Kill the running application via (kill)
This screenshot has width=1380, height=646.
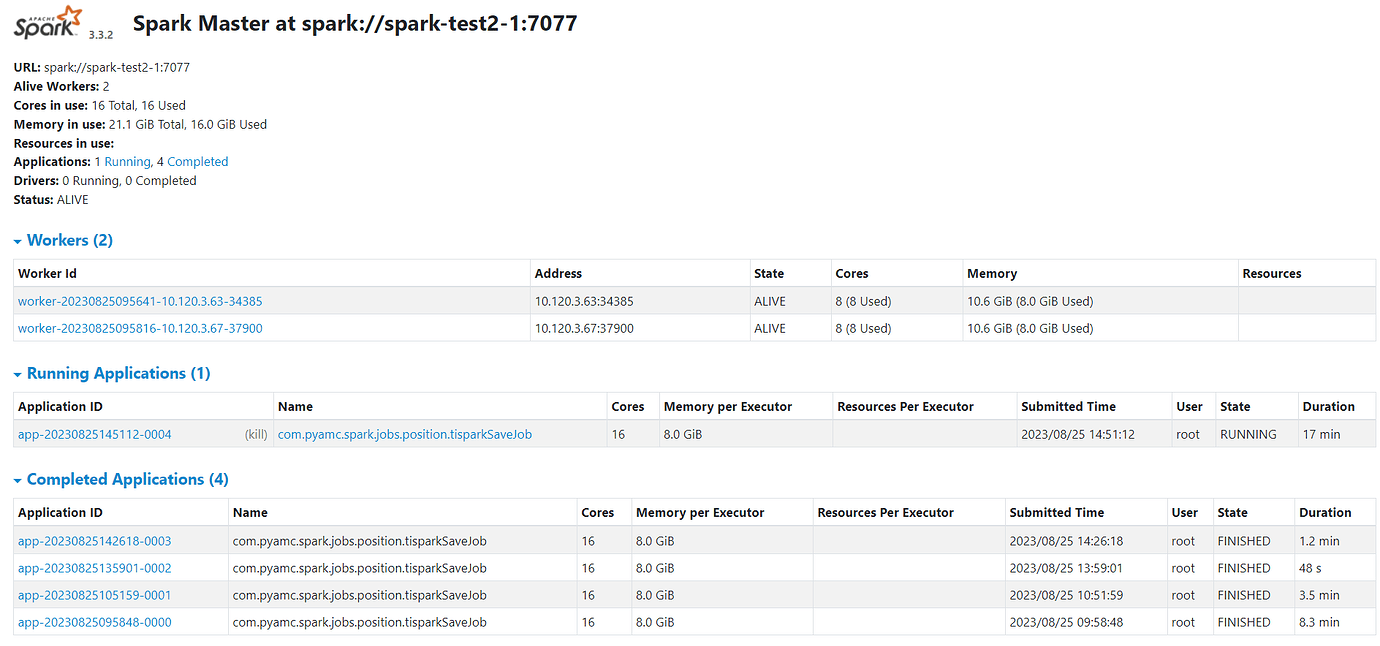pyautogui.click(x=256, y=435)
